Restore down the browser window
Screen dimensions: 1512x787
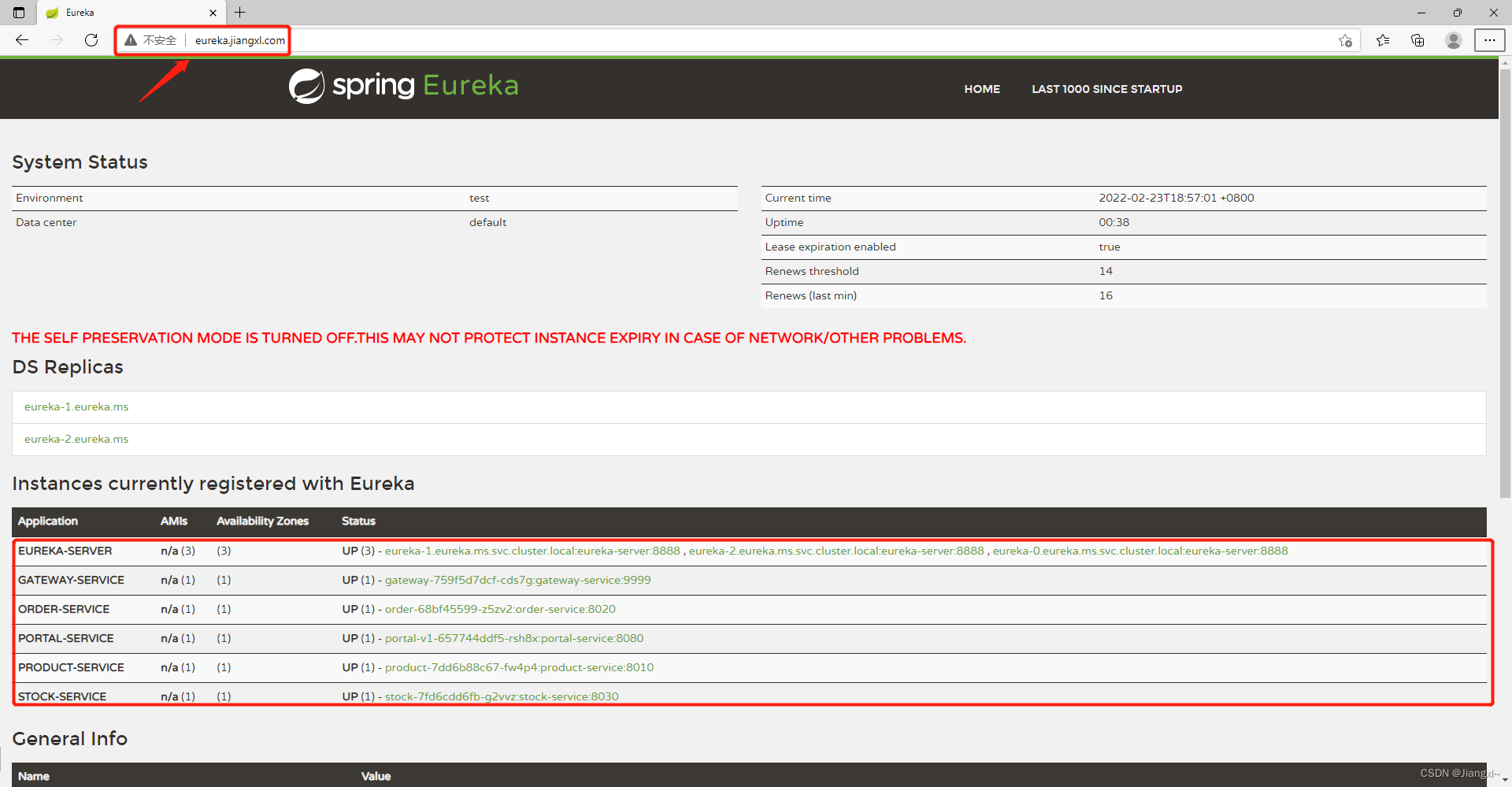coord(1458,13)
